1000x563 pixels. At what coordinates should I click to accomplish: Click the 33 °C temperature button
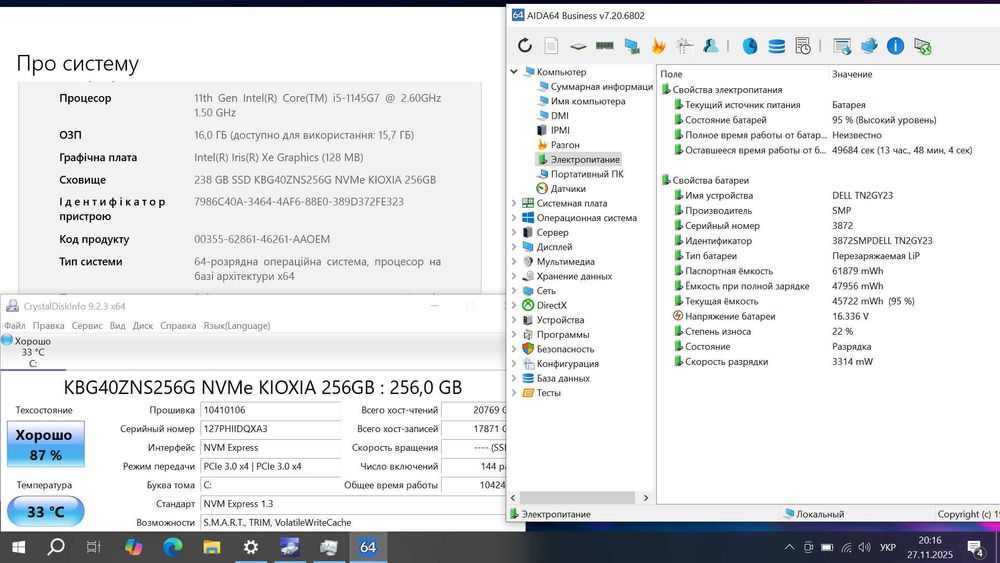pyautogui.click(x=45, y=511)
